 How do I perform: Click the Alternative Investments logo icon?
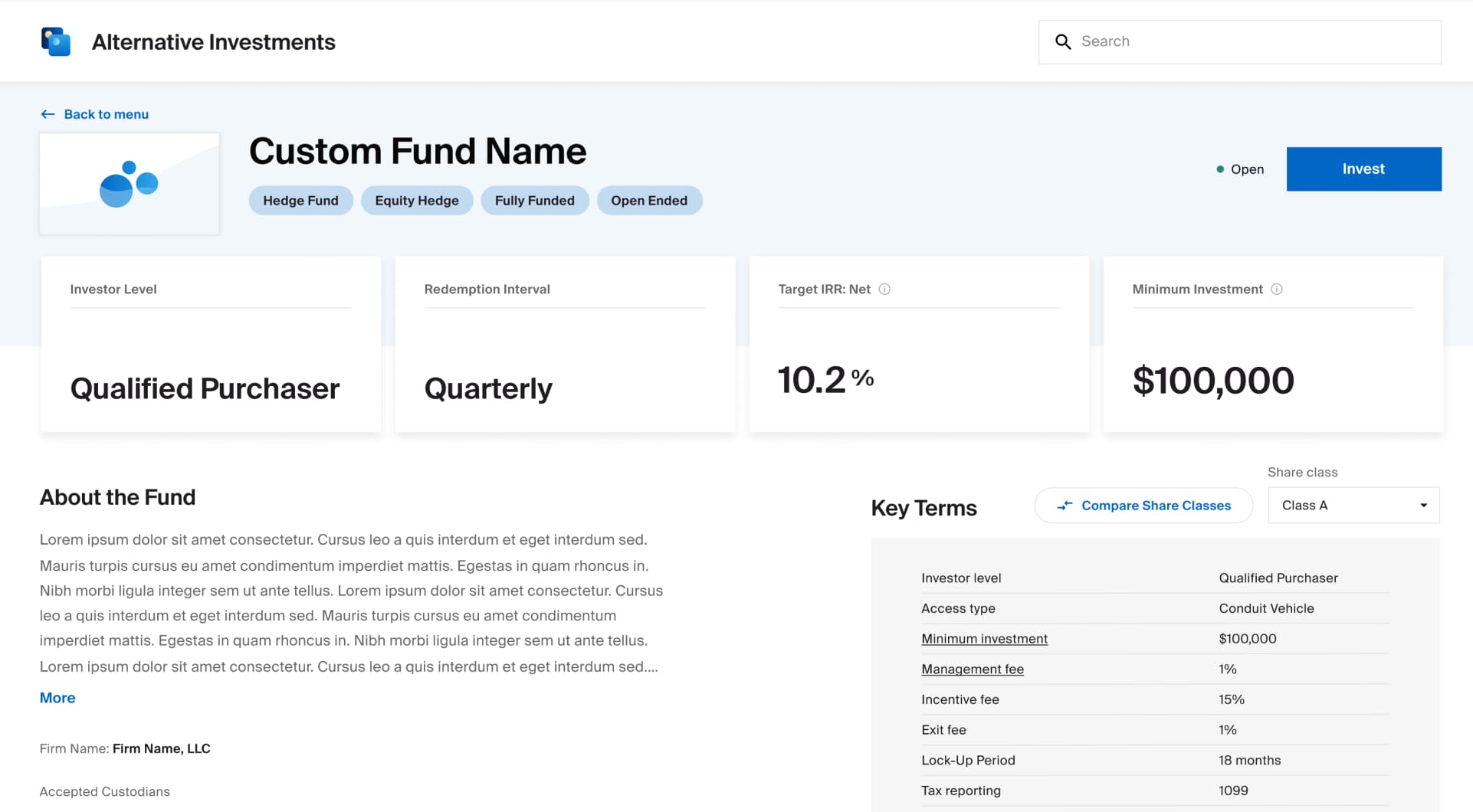56,41
